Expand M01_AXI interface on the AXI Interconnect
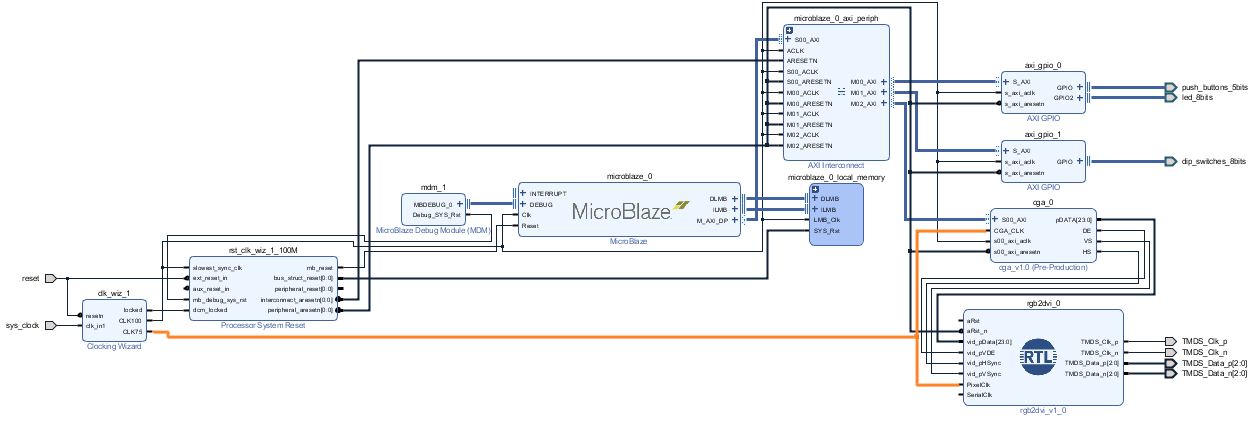1257x426 pixels. 883,92
